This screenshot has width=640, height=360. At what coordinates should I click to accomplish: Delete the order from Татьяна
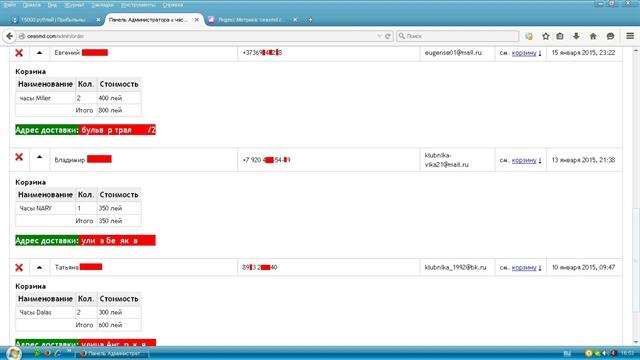click(x=19, y=267)
